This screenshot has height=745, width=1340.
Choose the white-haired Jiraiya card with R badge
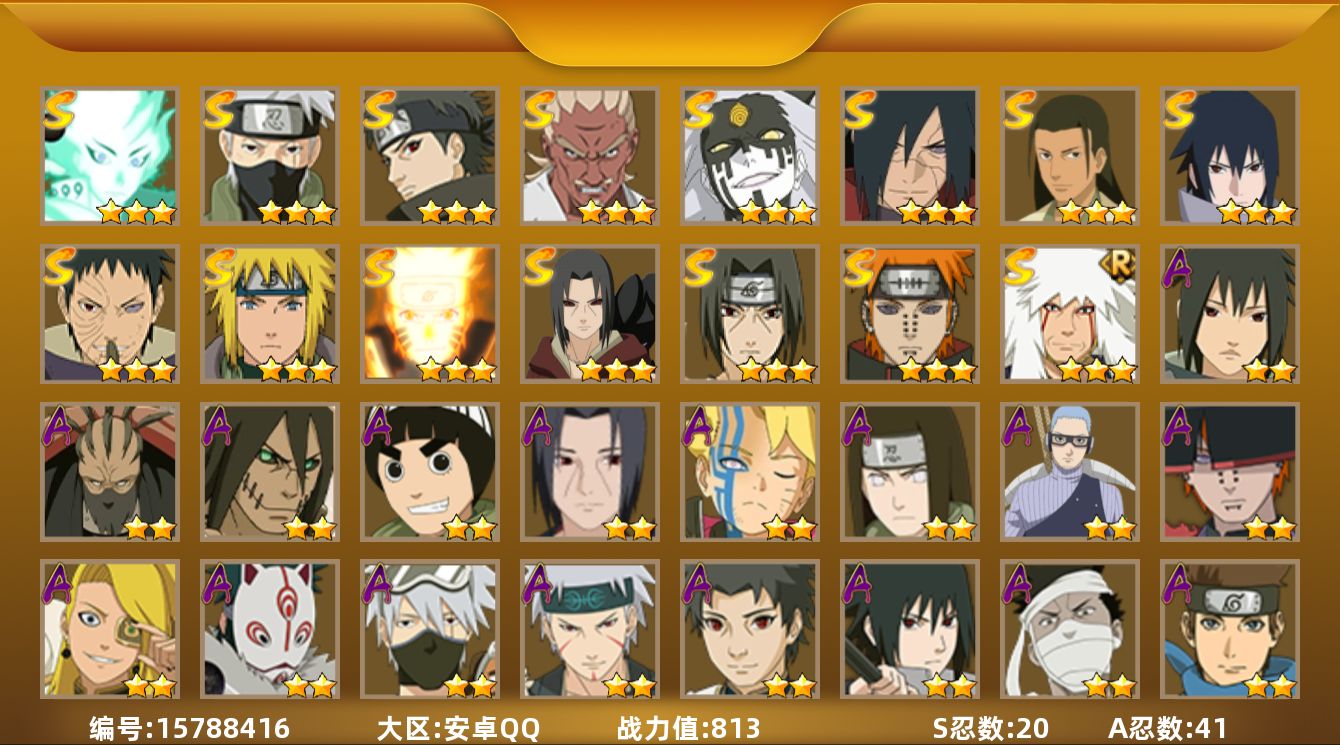(1069, 314)
